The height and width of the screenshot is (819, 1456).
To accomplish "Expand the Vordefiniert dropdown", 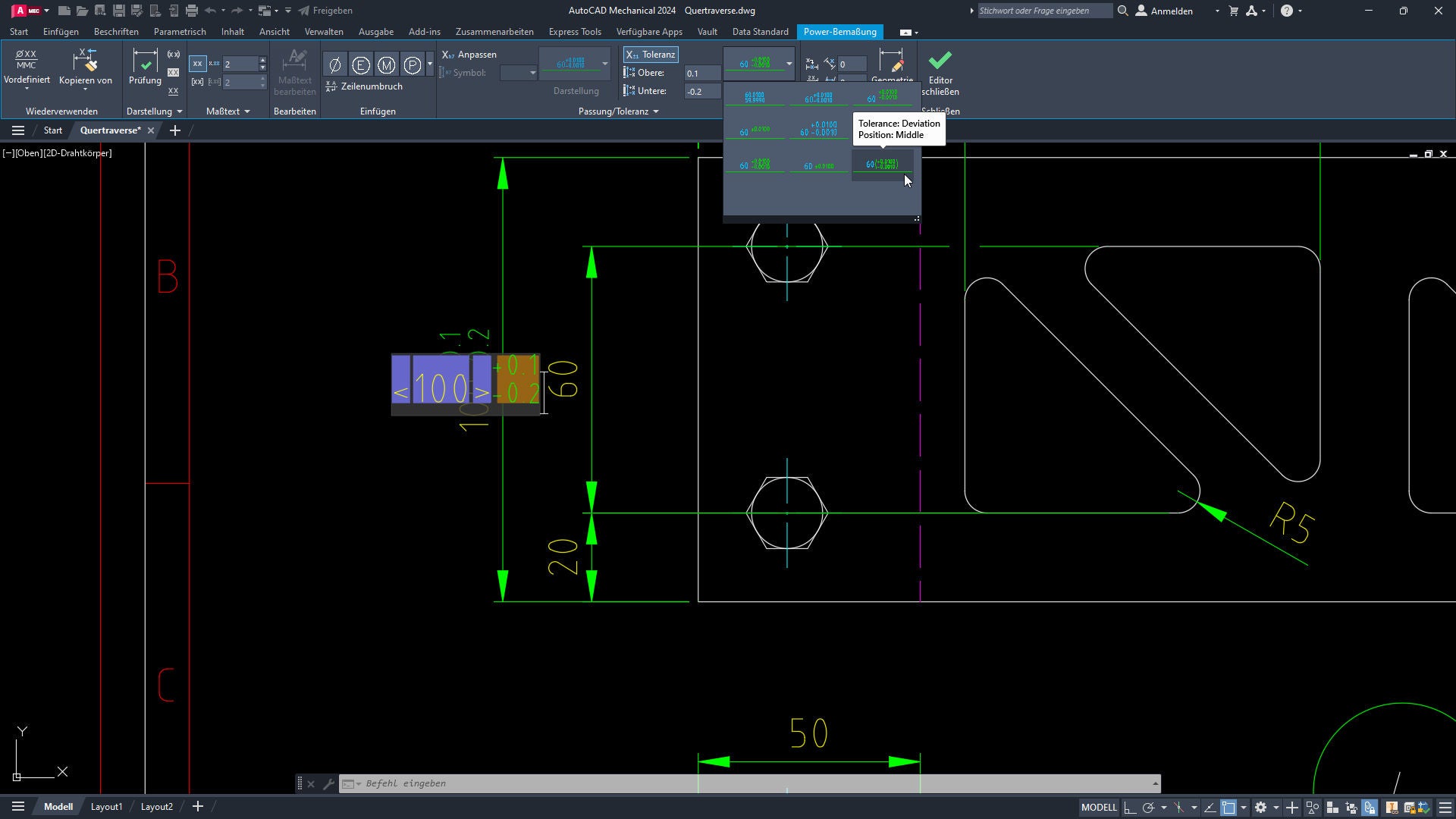I will coord(27,89).
